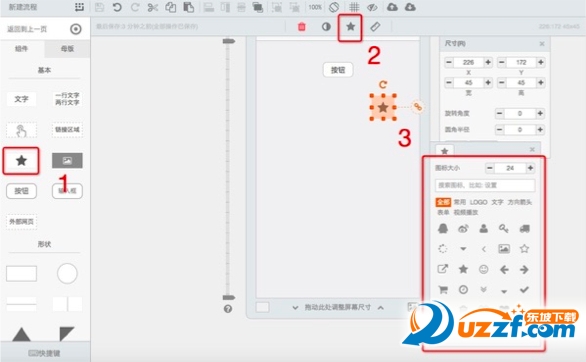Increase X value with its plus button
This screenshot has height=362, width=586.
(488, 62)
